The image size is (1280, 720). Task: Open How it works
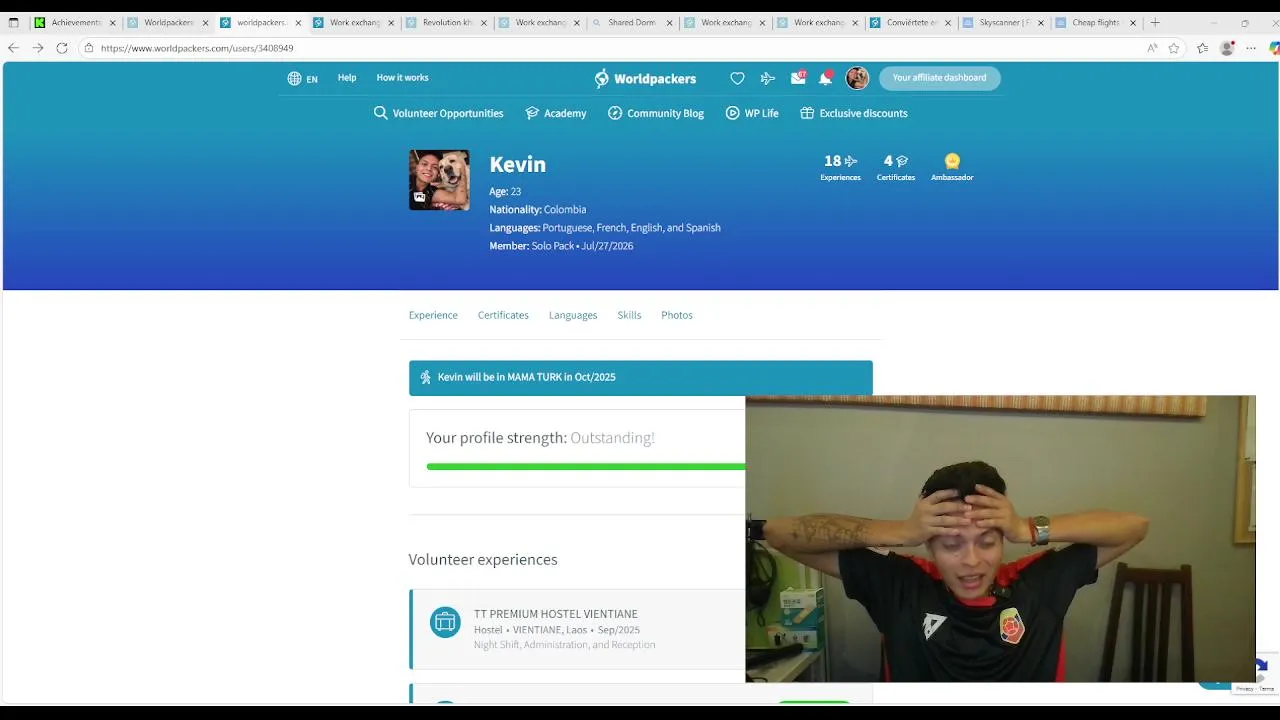click(402, 77)
